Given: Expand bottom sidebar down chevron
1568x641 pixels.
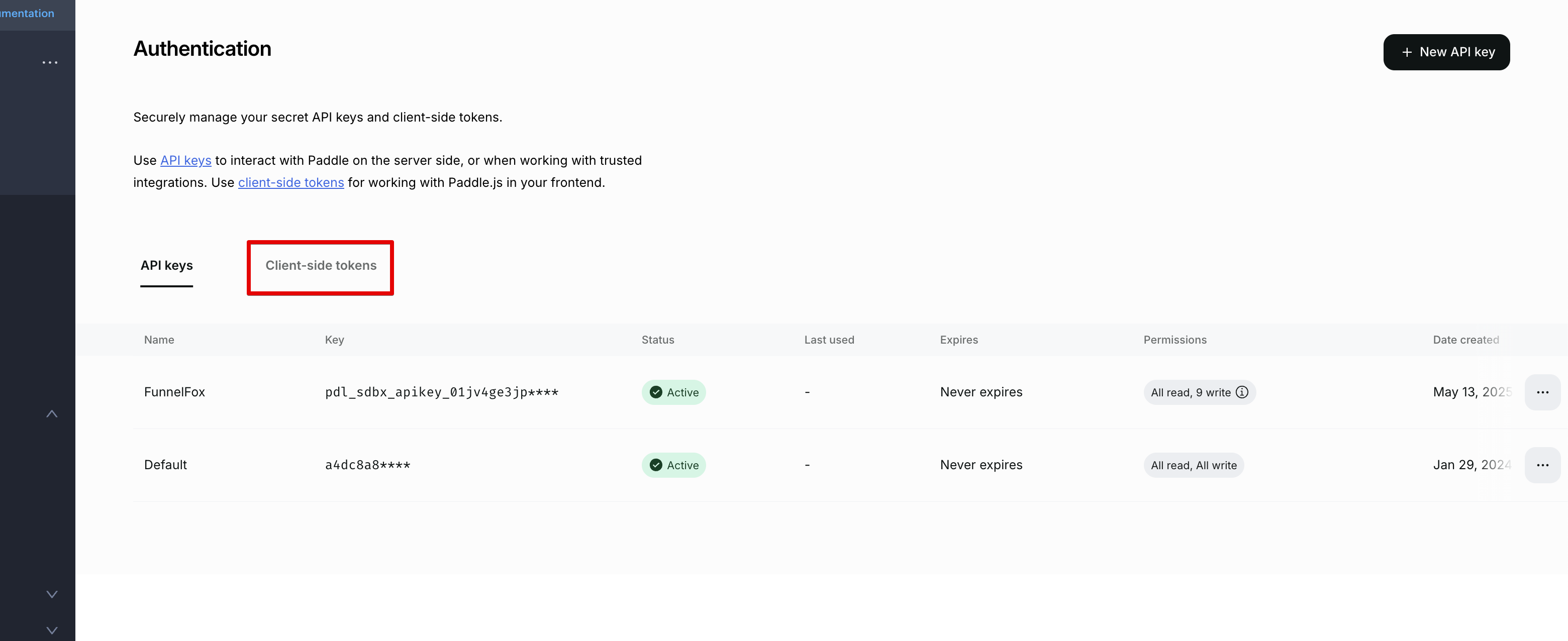Looking at the screenshot, I should point(52,630).
